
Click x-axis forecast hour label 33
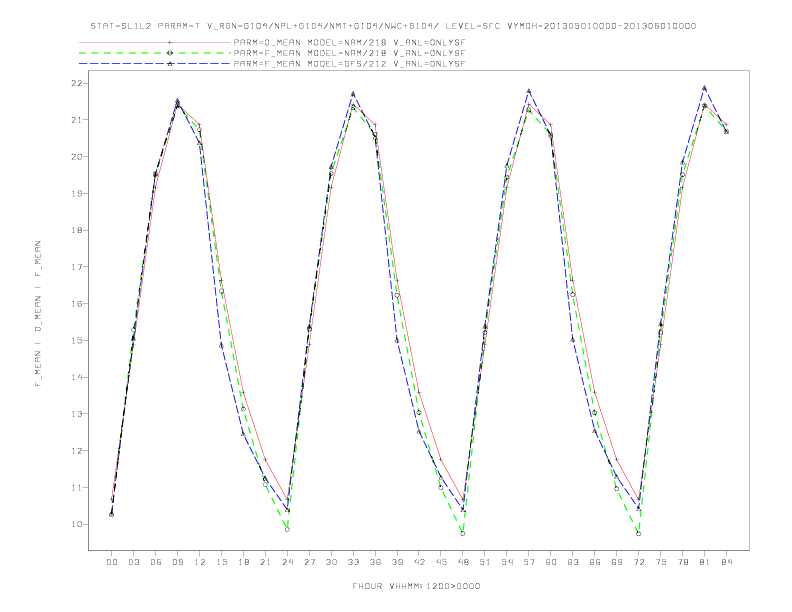coord(353,562)
